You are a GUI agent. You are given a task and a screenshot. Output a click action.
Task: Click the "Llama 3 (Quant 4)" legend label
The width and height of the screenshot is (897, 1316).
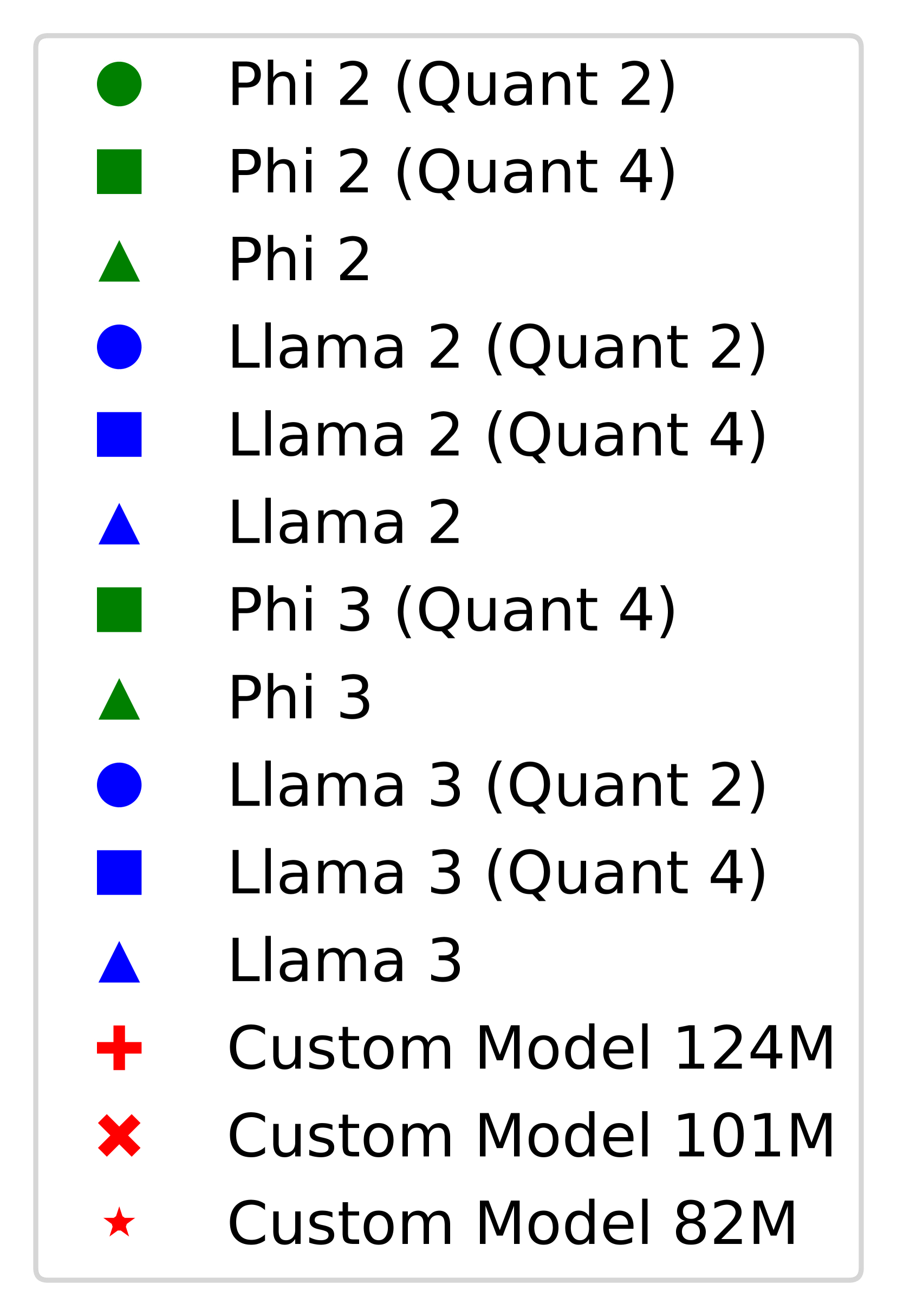pos(497,873)
